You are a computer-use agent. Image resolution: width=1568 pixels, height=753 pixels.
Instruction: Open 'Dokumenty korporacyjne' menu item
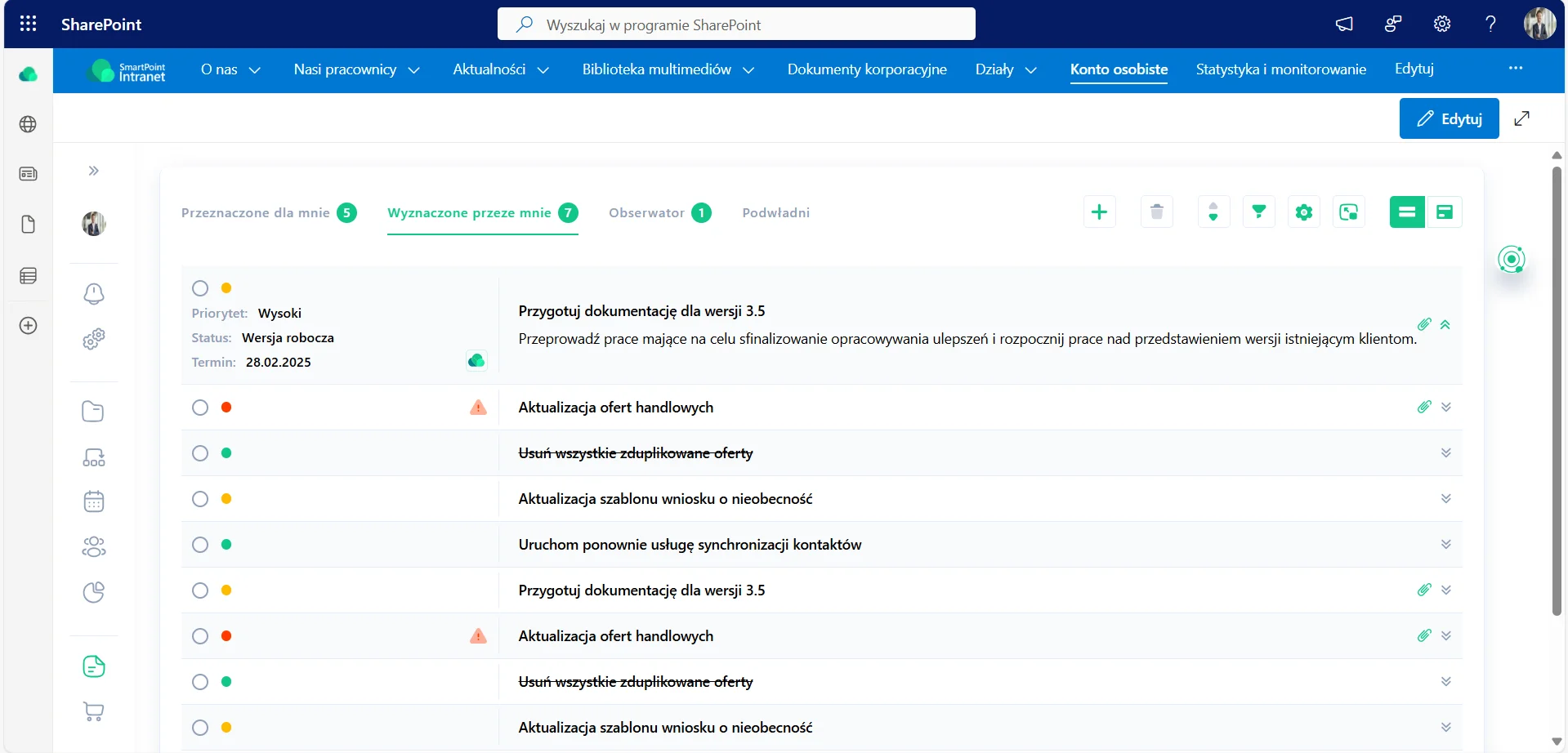pyautogui.click(x=867, y=69)
